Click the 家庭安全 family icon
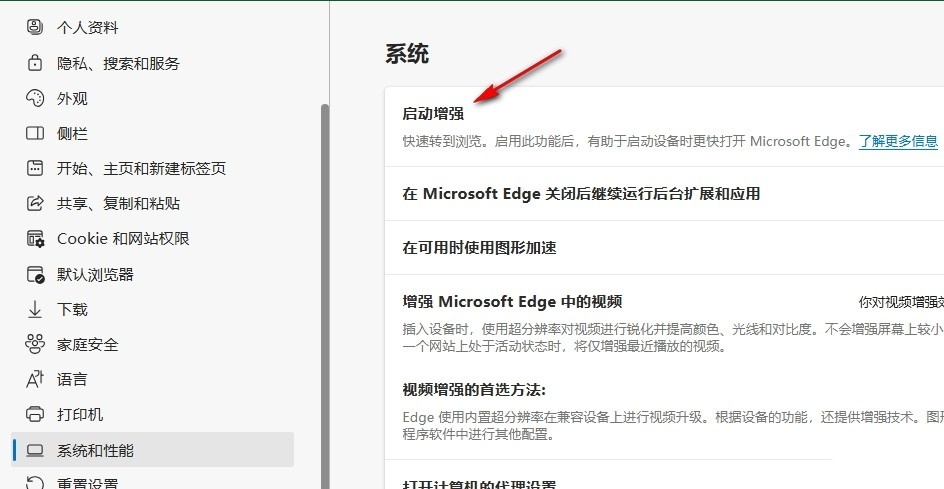 [35, 344]
